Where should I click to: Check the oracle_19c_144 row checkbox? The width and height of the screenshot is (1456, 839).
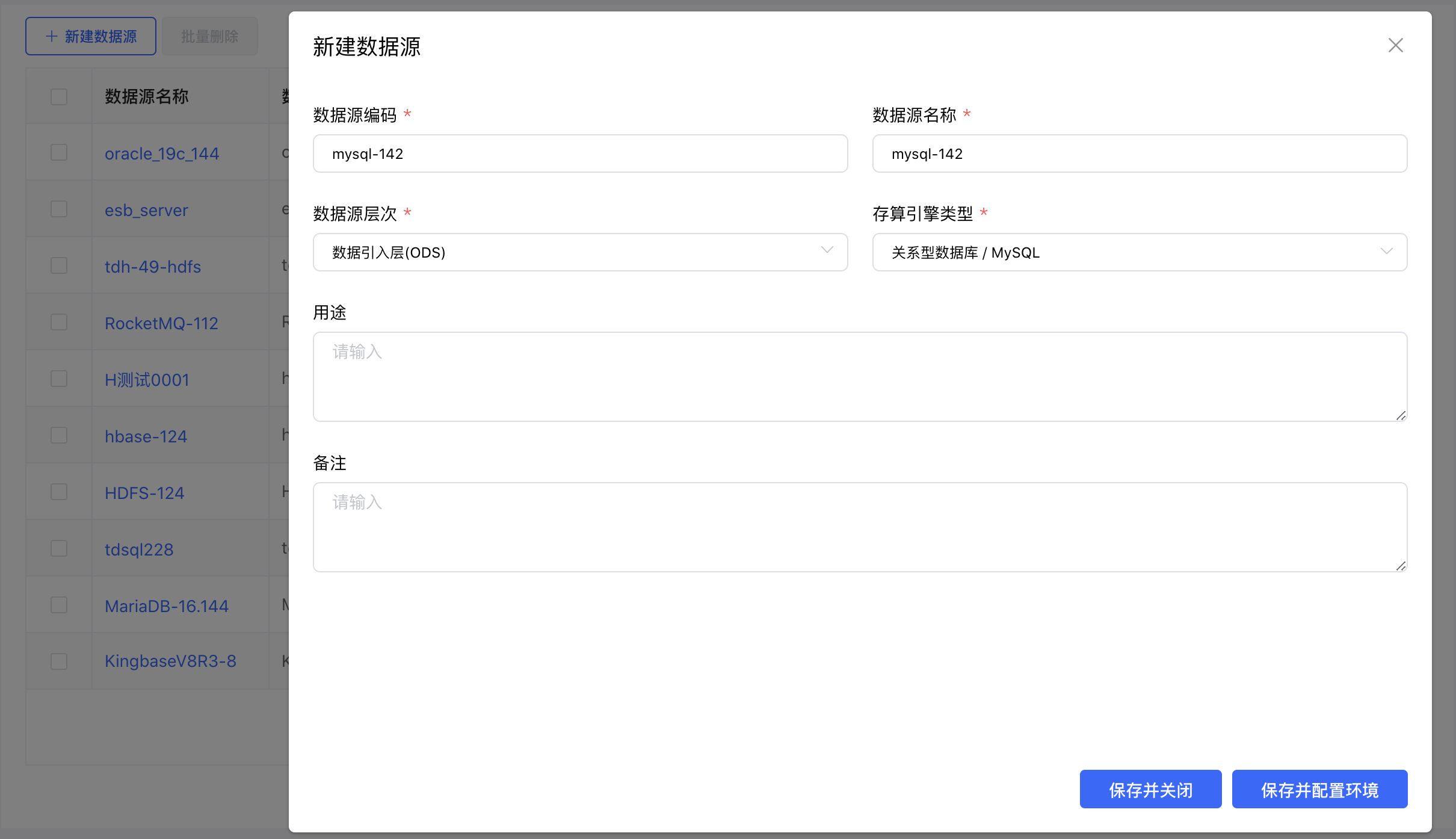point(58,152)
